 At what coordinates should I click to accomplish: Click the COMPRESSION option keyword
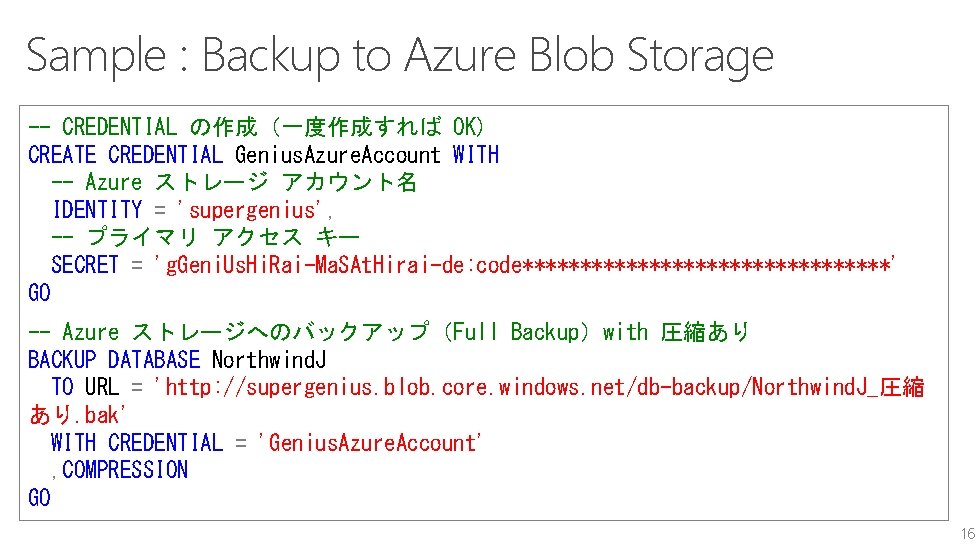[124, 470]
